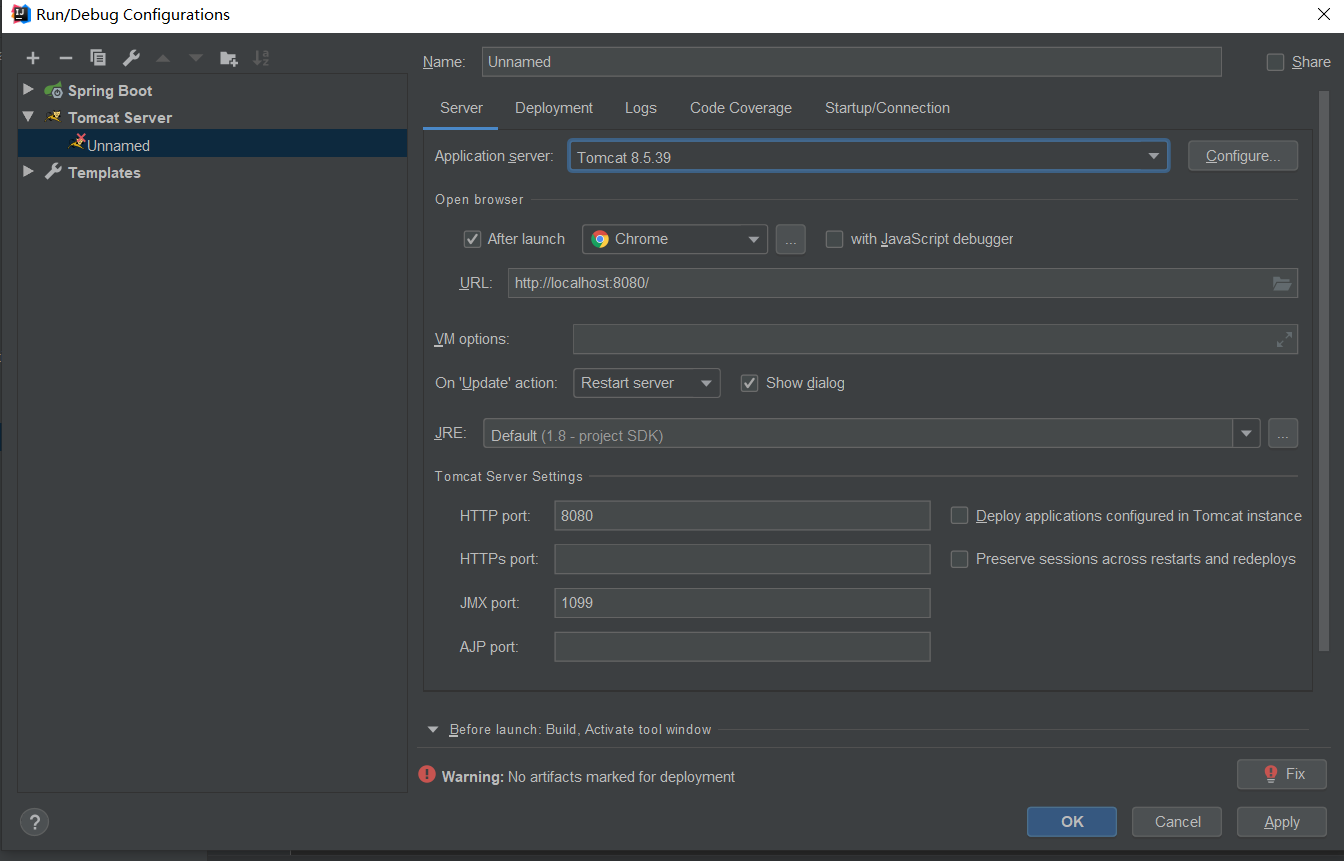The width and height of the screenshot is (1344, 861).
Task: Move configuration down with the arrow icon
Action: click(196, 58)
